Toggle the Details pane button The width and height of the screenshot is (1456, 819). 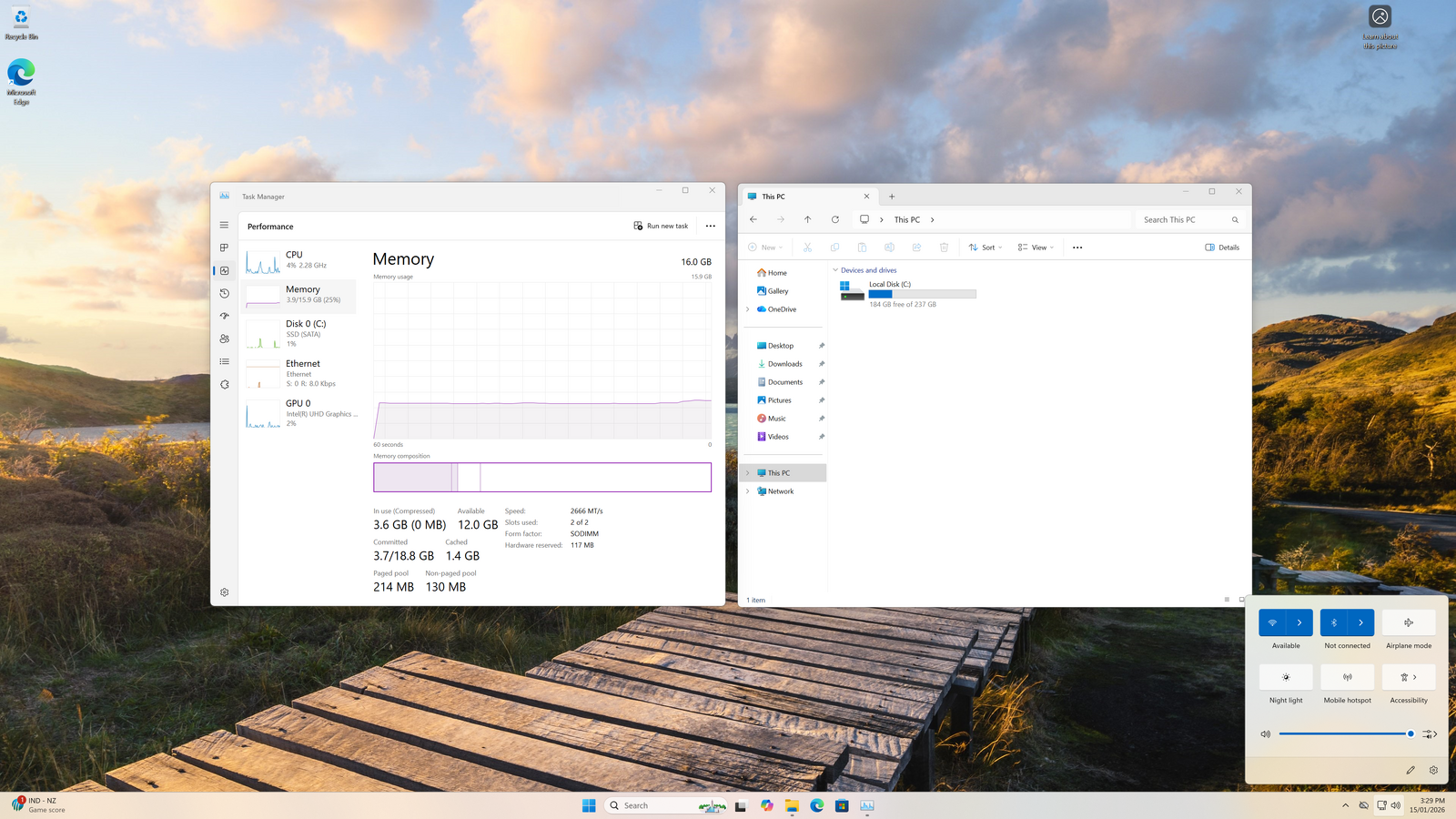click(x=1222, y=248)
